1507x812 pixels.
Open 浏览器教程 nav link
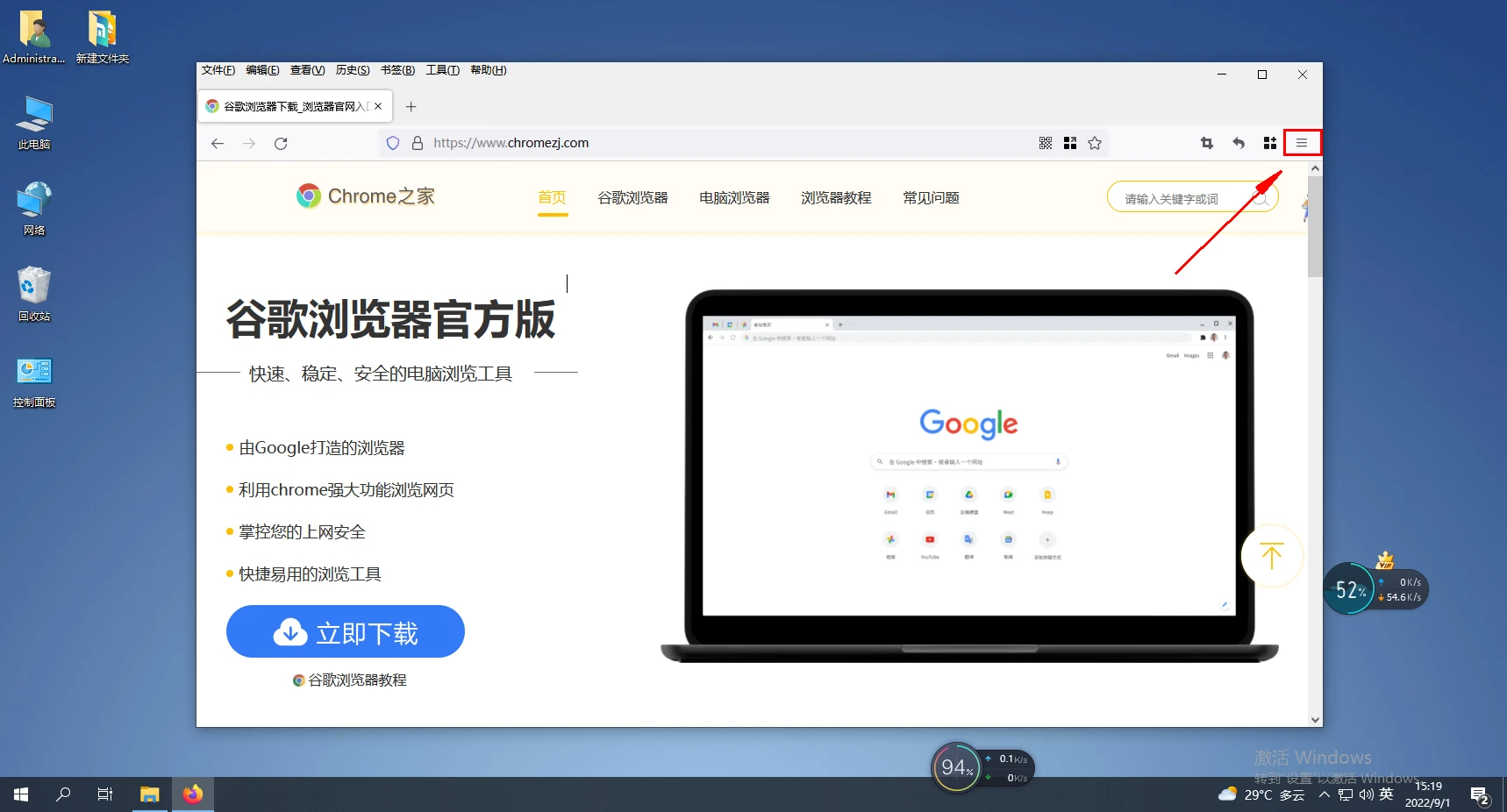(x=836, y=198)
